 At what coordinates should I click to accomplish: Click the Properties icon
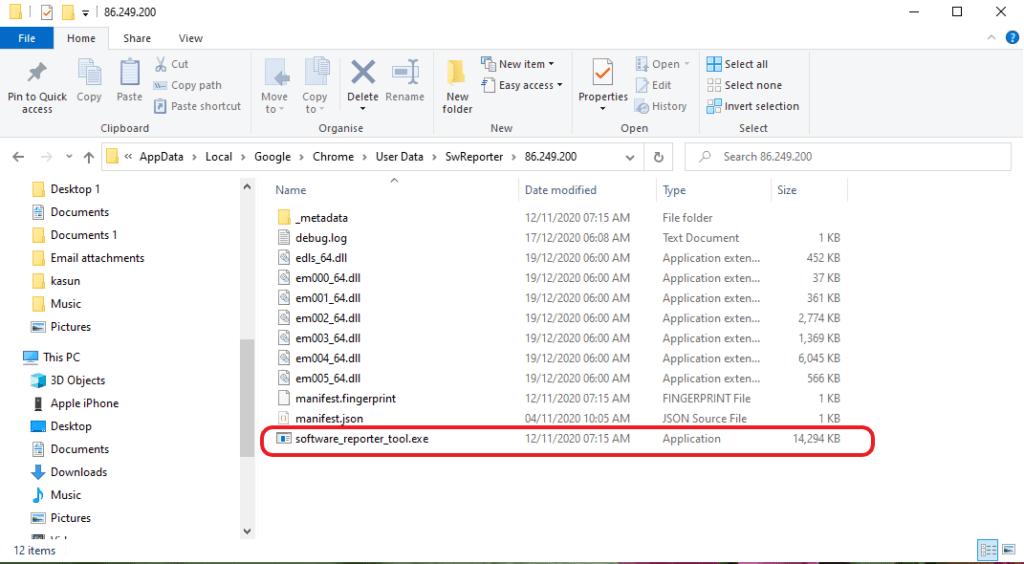603,72
